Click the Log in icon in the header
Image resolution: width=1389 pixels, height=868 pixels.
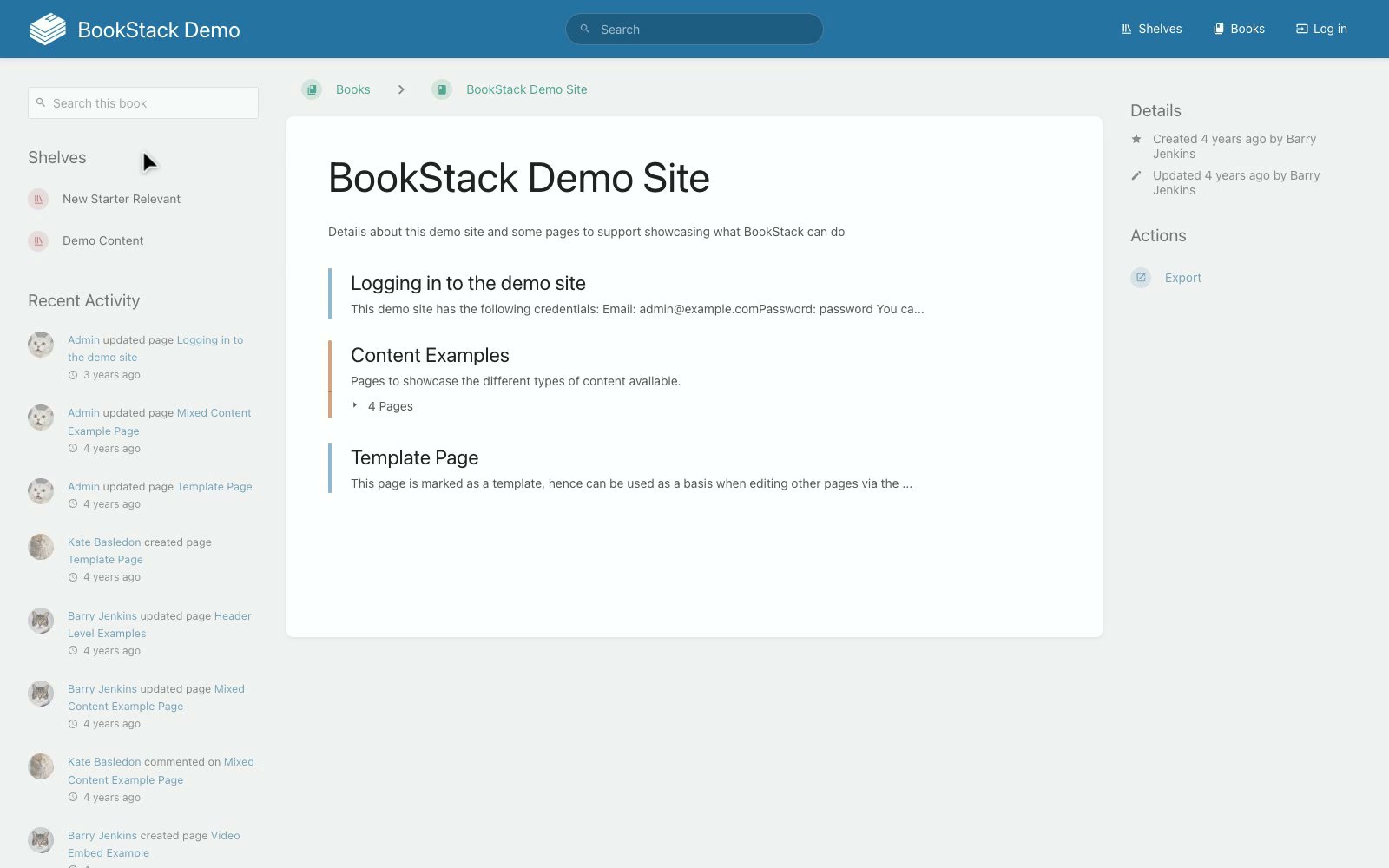[1301, 29]
